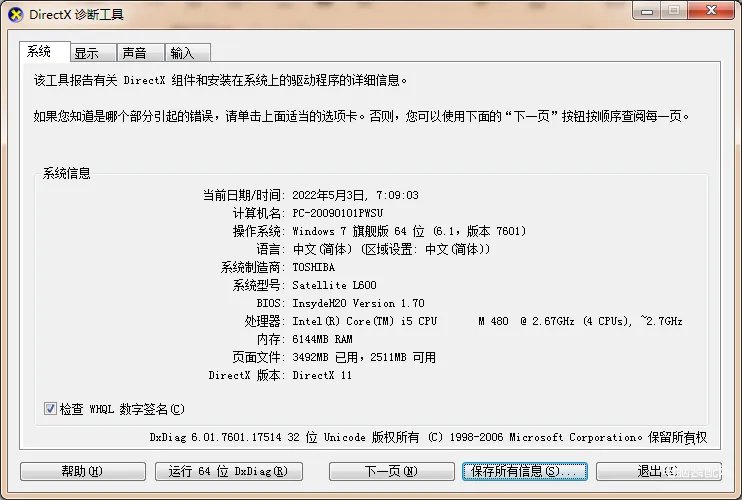Toggle 检查 WHQL 数字签名 checkbox
This screenshot has width=742, height=500.
[50, 409]
